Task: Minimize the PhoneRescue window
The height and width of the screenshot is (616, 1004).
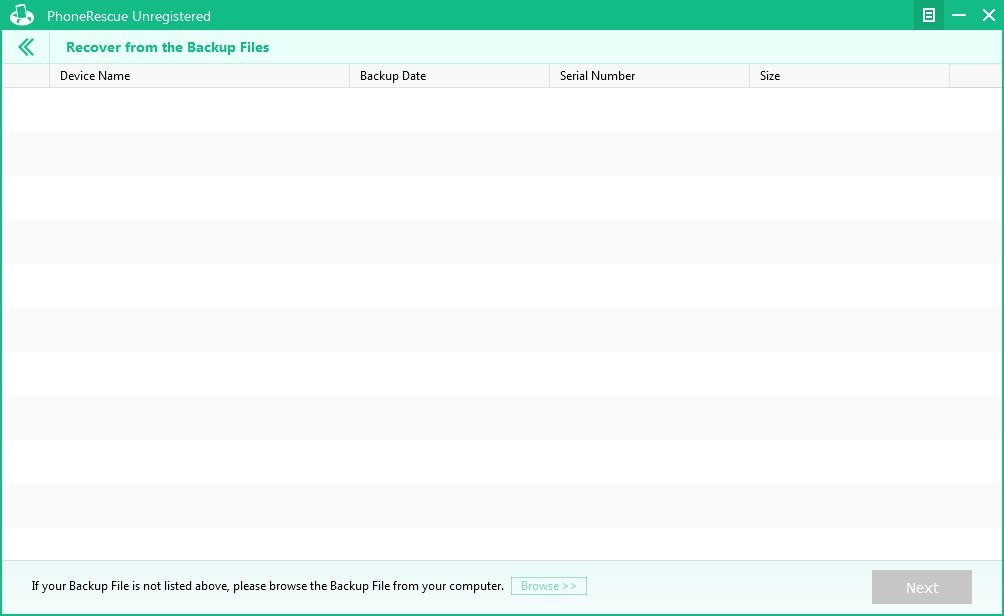Action: [x=959, y=15]
